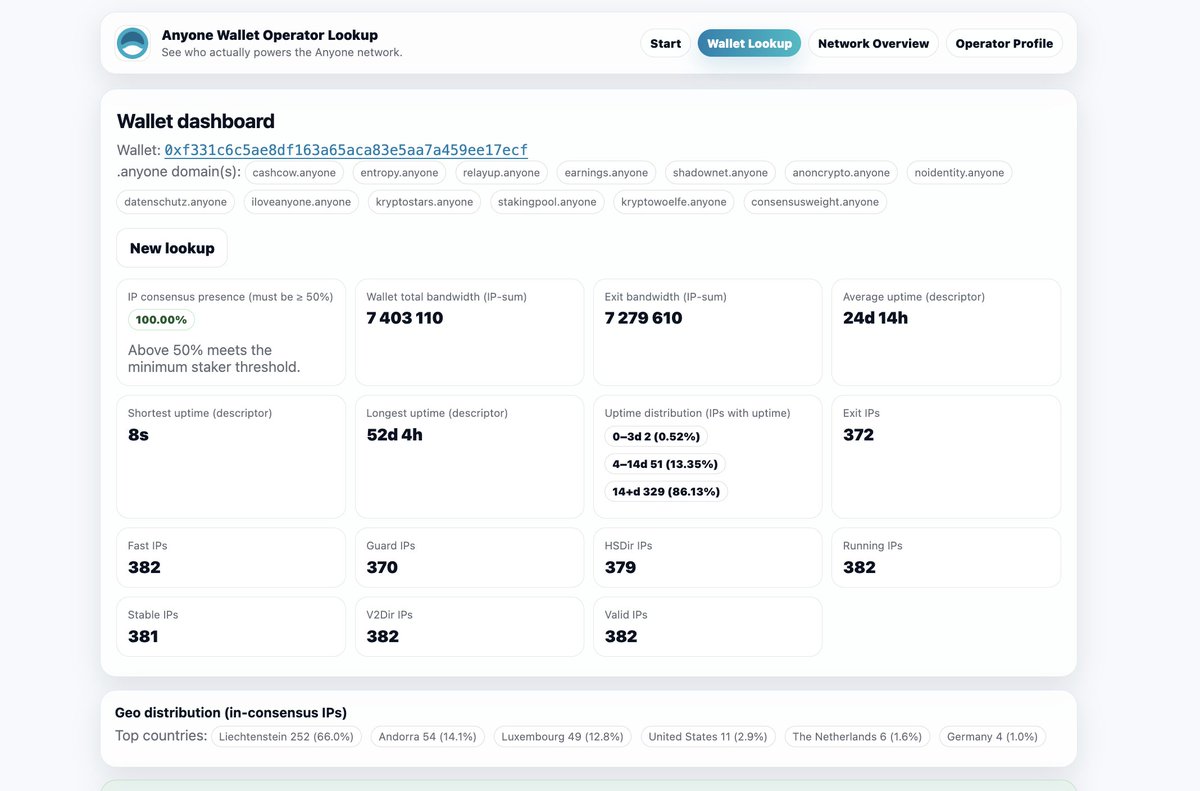Click the 100.00% consensus presence badge
This screenshot has width=1200, height=791.
[161, 320]
